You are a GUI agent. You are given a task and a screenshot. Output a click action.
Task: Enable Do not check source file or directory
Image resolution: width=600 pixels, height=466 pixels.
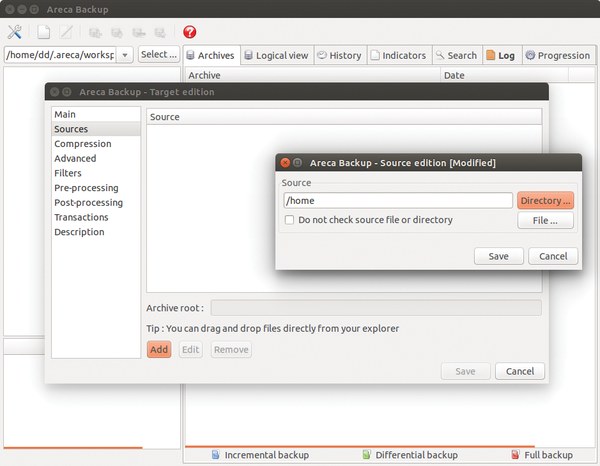tap(290, 220)
